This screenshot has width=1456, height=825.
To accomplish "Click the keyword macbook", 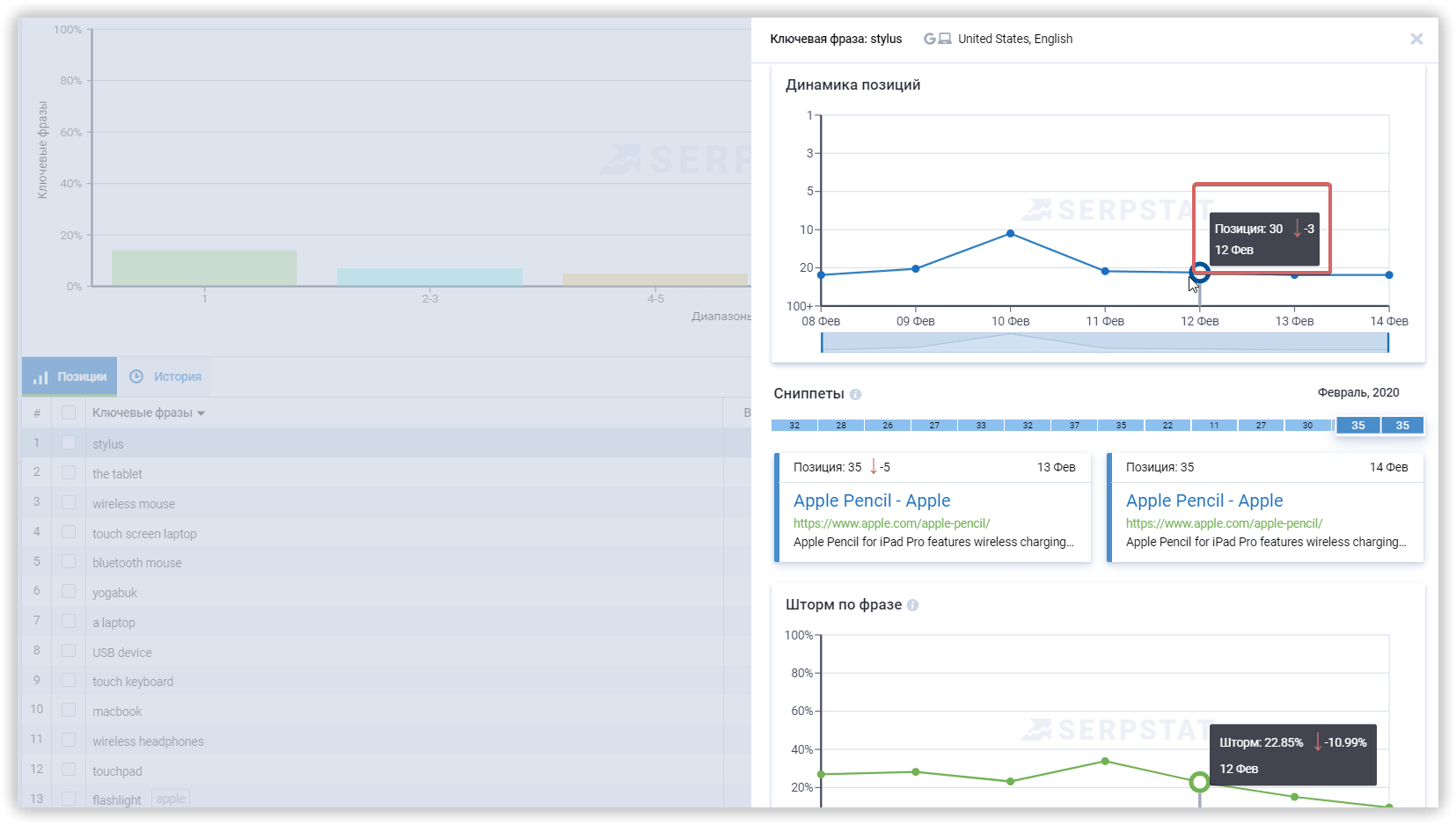I will click(x=117, y=712).
